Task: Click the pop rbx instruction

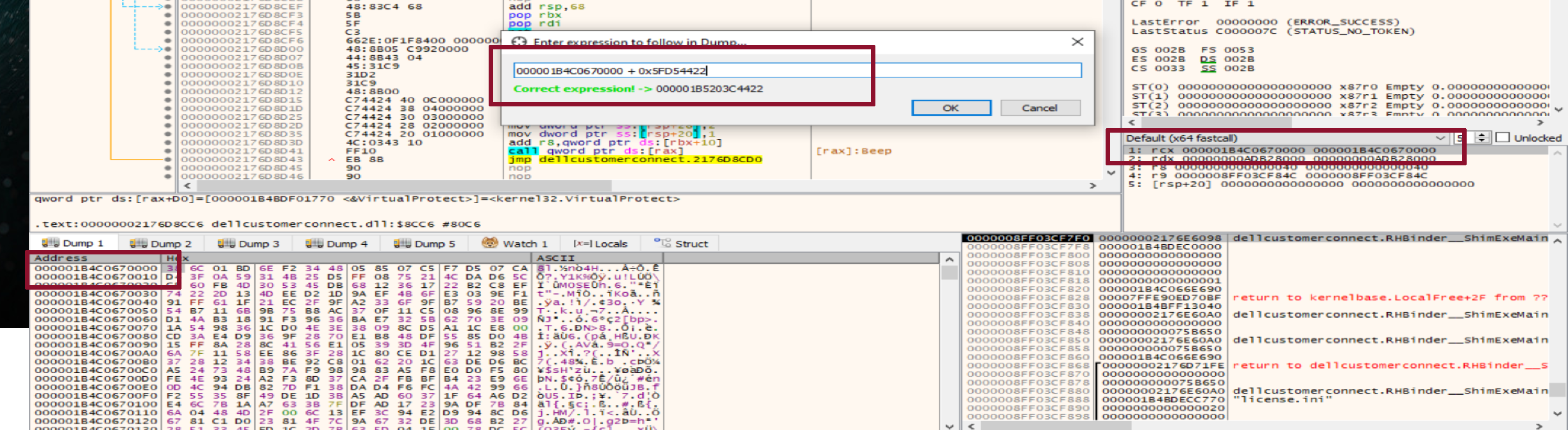Action: pyautogui.click(x=535, y=15)
